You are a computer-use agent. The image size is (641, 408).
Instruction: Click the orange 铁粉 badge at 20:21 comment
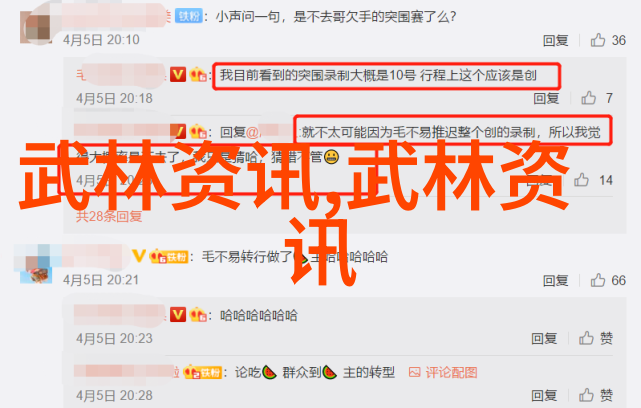click(x=169, y=256)
